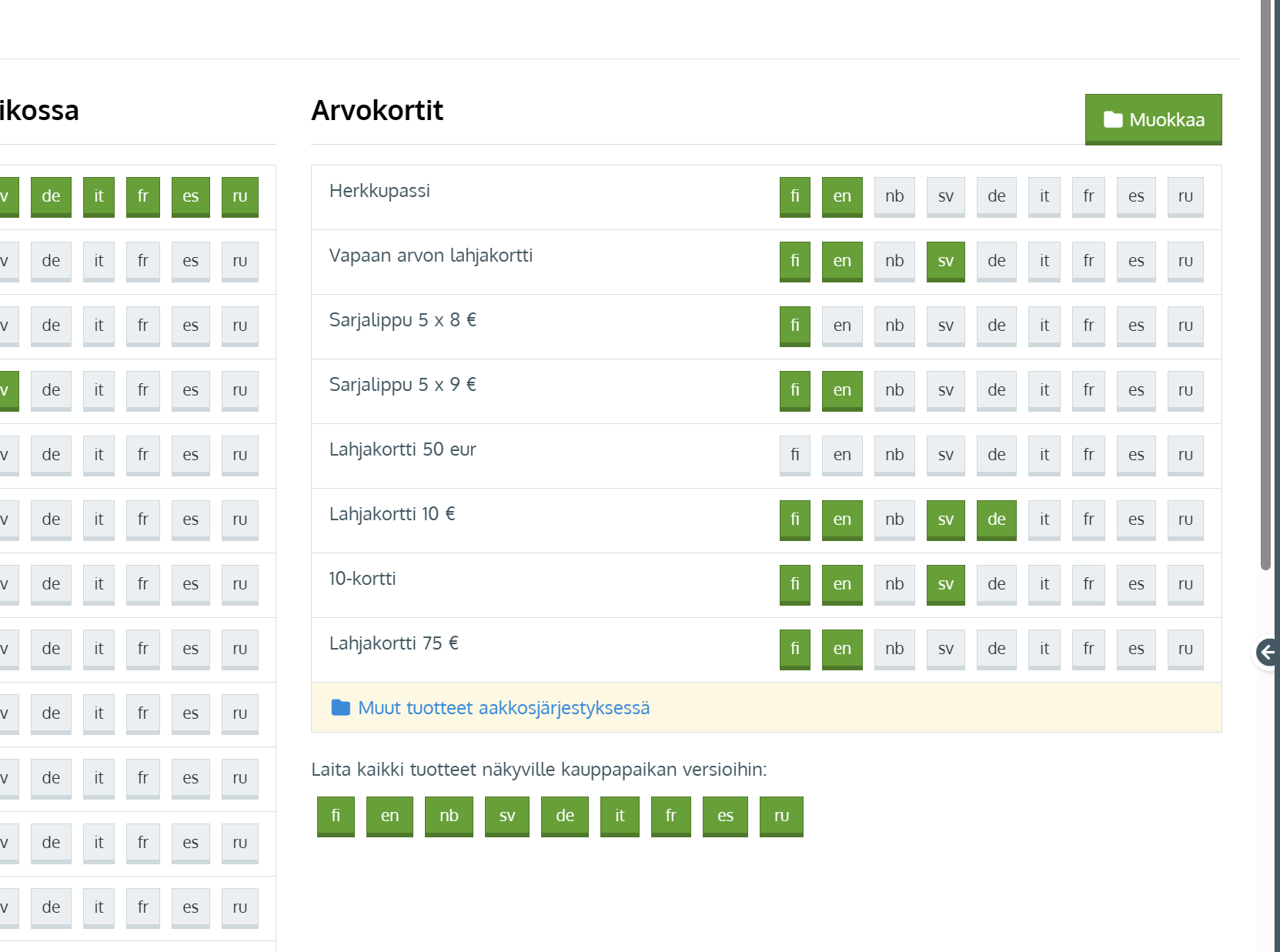Disable sv for Lahjakortti 10 €
The image size is (1280, 952).
tap(946, 520)
